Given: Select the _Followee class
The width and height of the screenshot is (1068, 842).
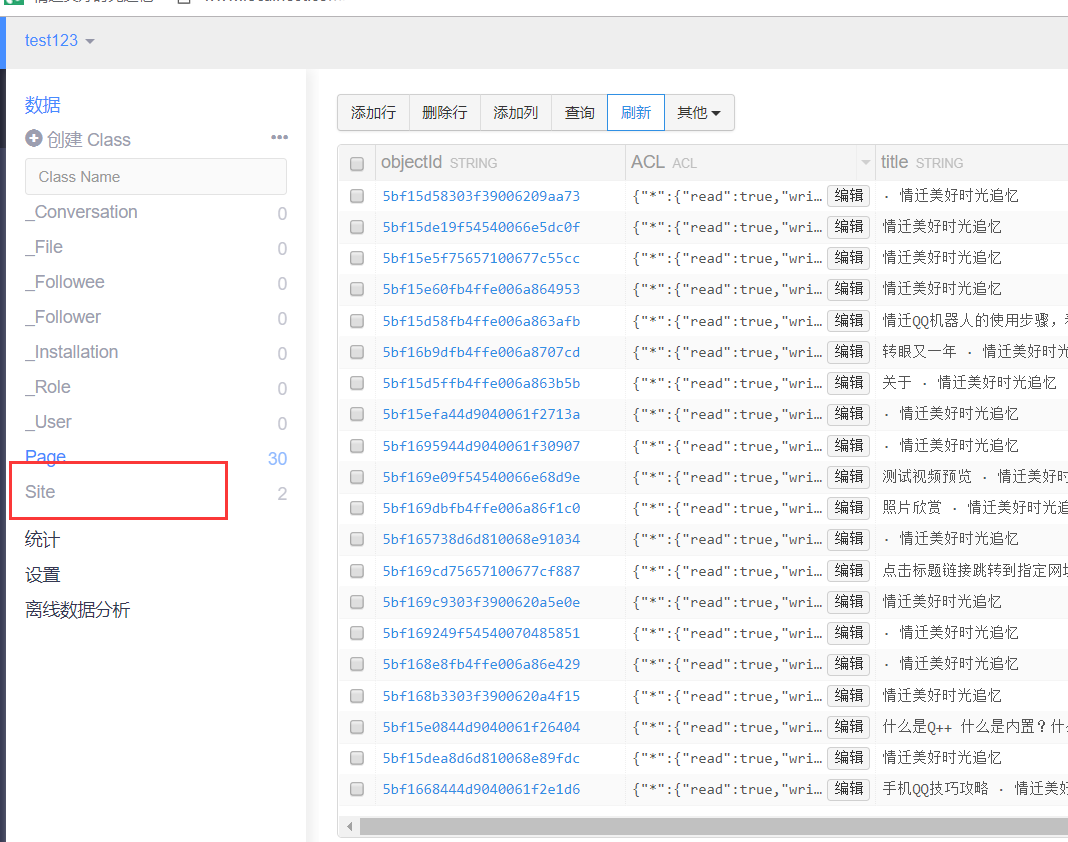Looking at the screenshot, I should pos(65,282).
